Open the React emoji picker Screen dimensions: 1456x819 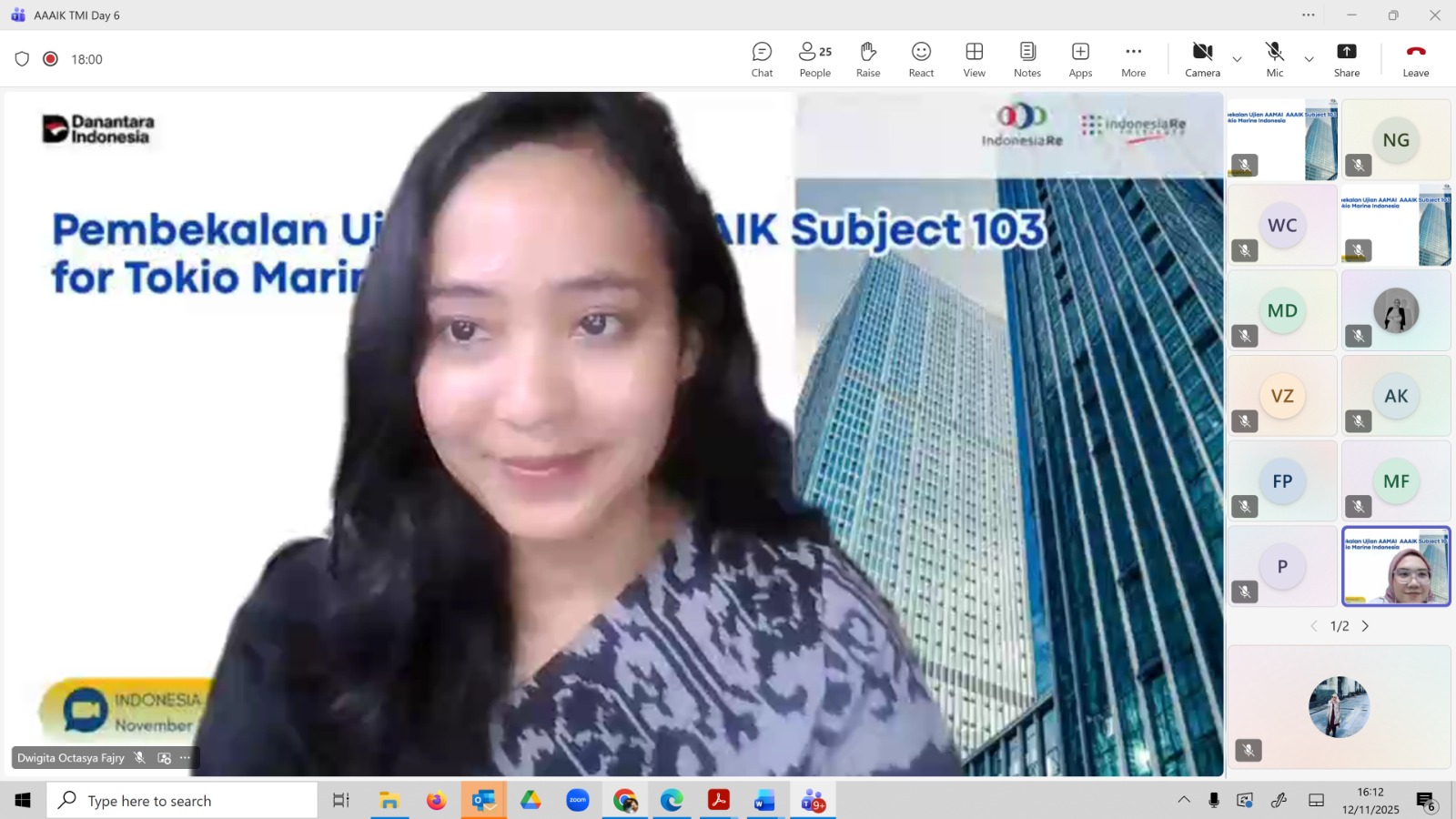[x=921, y=60]
